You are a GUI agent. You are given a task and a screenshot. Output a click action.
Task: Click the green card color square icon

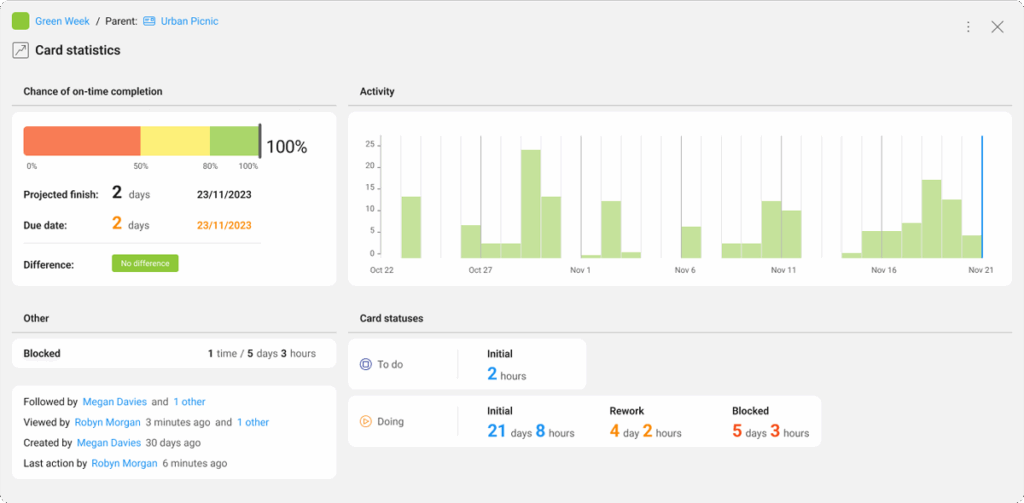(20, 21)
